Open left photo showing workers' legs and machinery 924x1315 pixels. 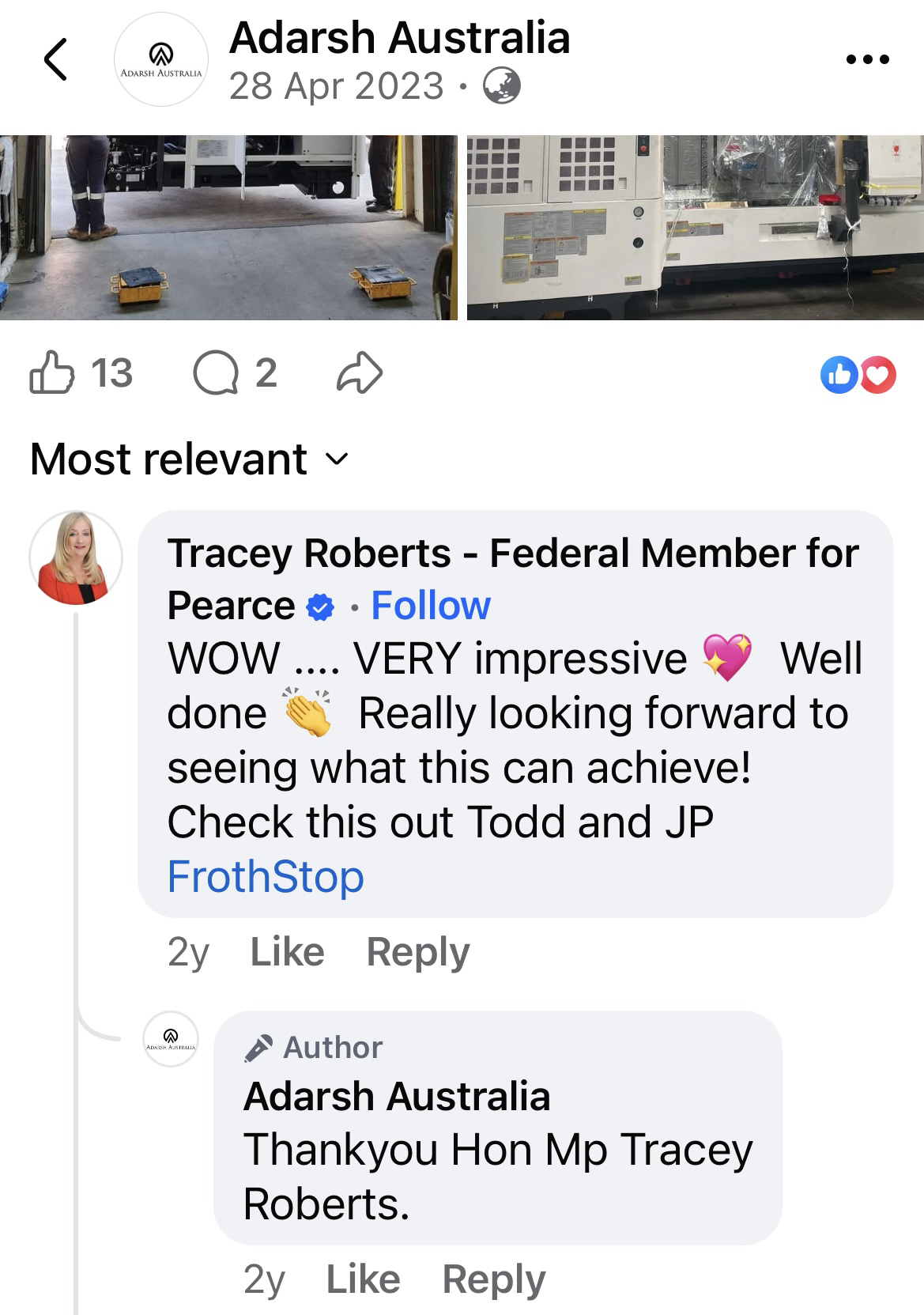click(228, 228)
